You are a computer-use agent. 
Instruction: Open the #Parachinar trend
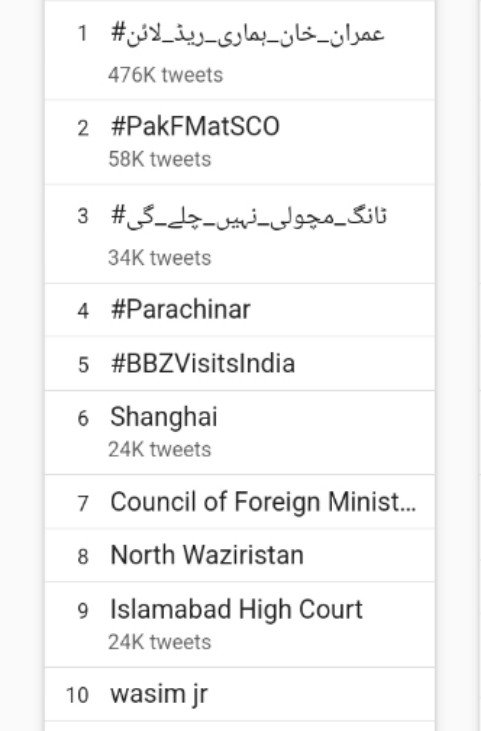click(x=240, y=310)
